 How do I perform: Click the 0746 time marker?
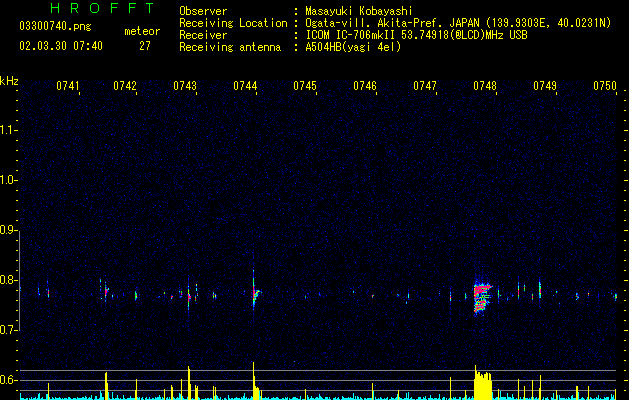(365, 86)
